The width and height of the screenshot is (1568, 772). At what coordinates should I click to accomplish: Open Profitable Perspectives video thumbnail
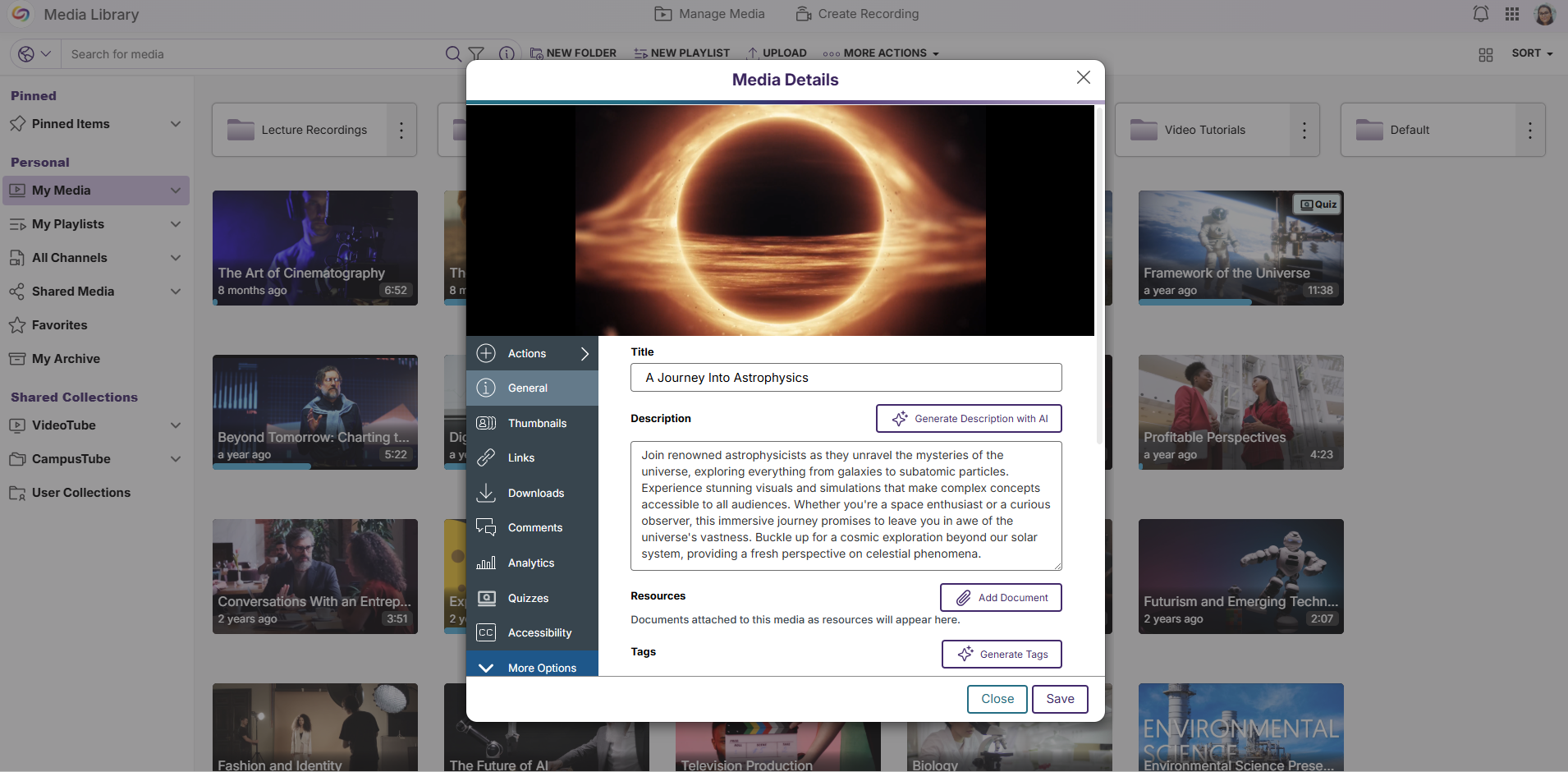pyautogui.click(x=1241, y=412)
